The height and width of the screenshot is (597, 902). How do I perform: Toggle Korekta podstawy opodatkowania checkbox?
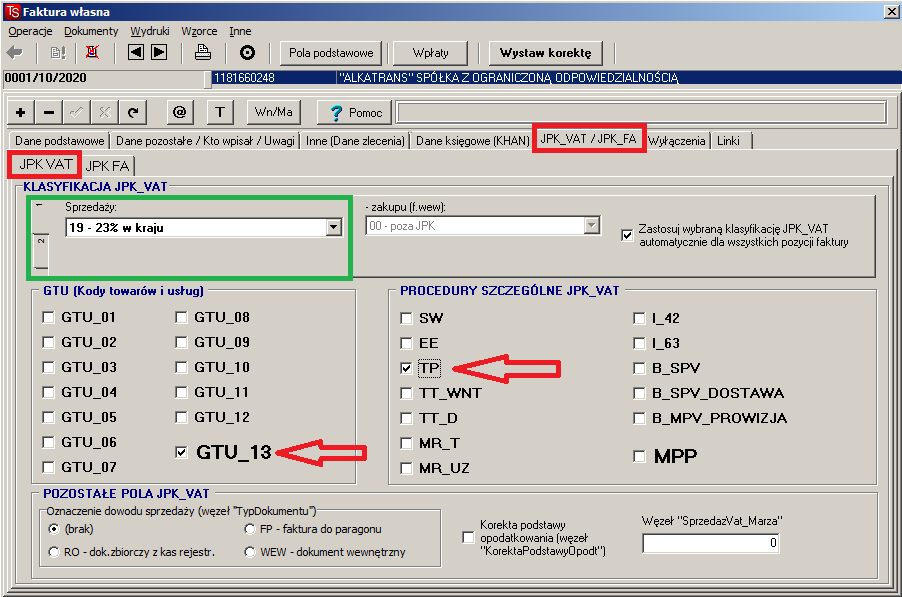click(x=468, y=538)
